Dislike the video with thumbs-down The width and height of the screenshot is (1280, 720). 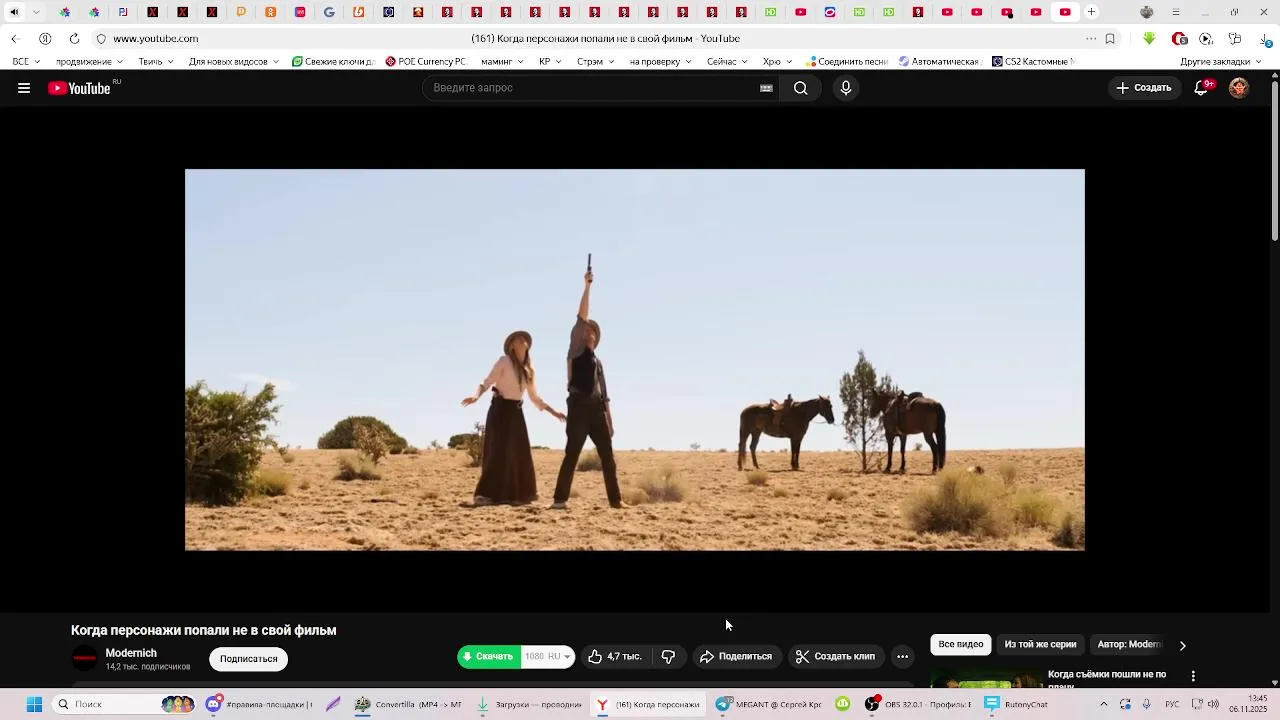point(669,657)
